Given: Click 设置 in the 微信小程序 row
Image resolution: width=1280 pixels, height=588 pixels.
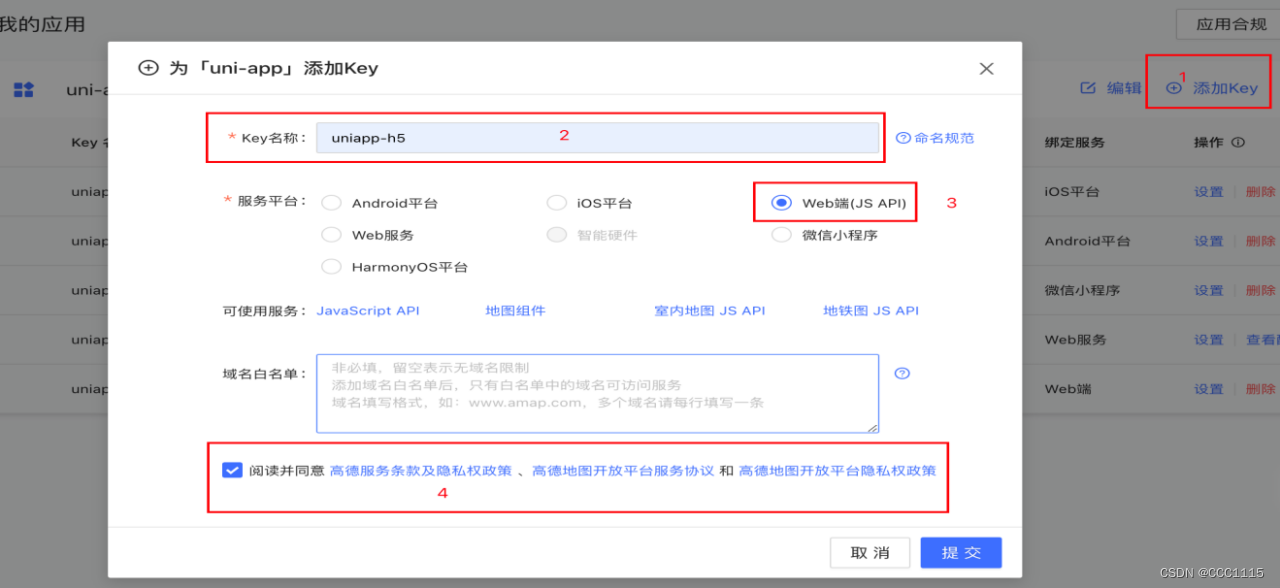Looking at the screenshot, I should (x=1208, y=290).
